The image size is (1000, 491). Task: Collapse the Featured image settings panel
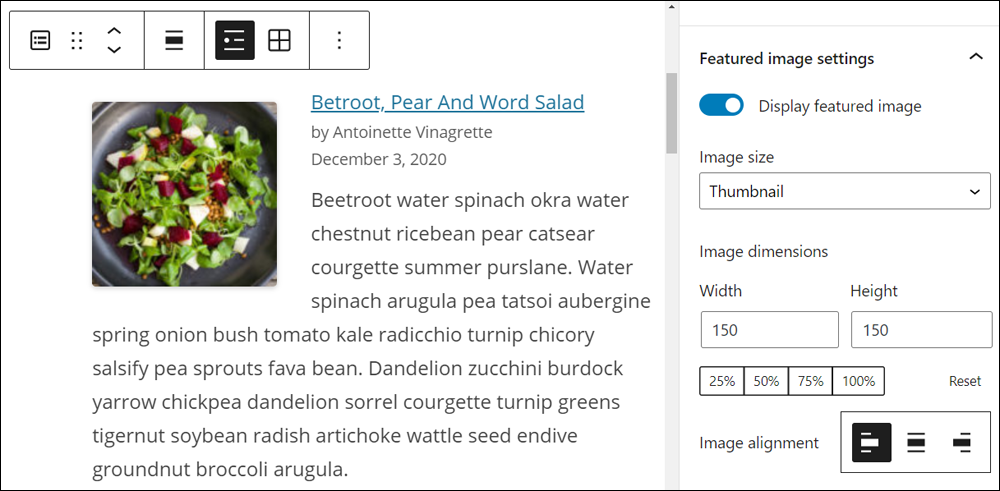pos(976,57)
